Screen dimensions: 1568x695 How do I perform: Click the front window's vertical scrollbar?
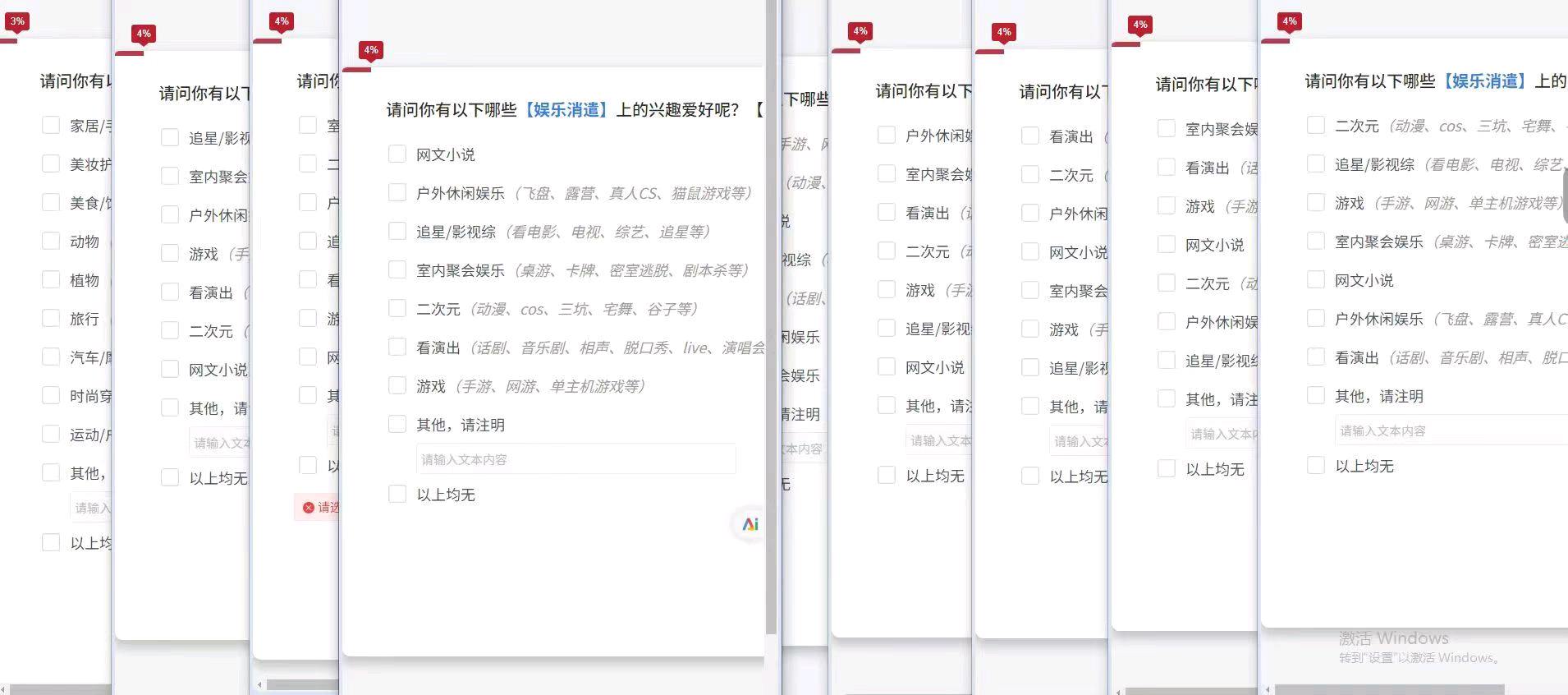tap(771, 316)
